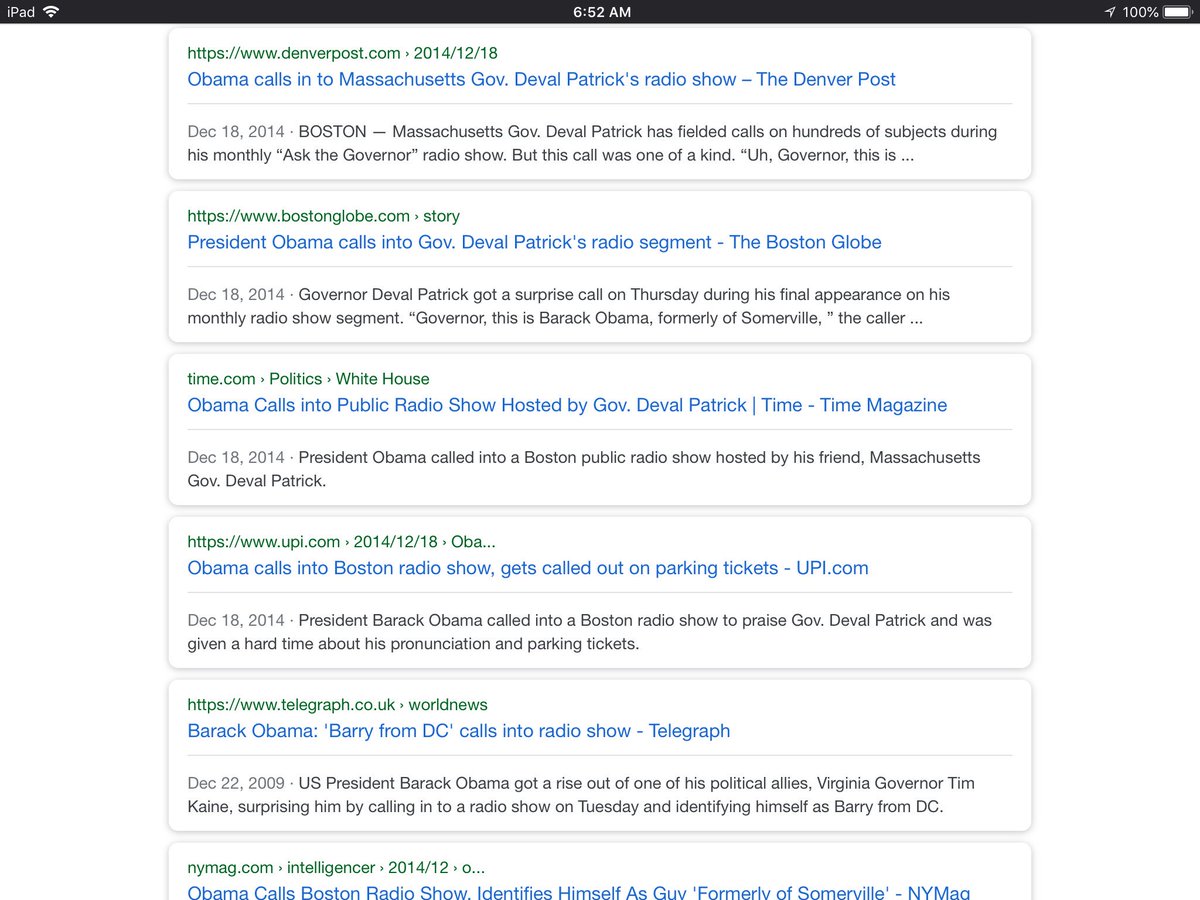Screen dimensions: 1200x900
Task: Tap the 6:52 AM clock
Action: click(601, 12)
